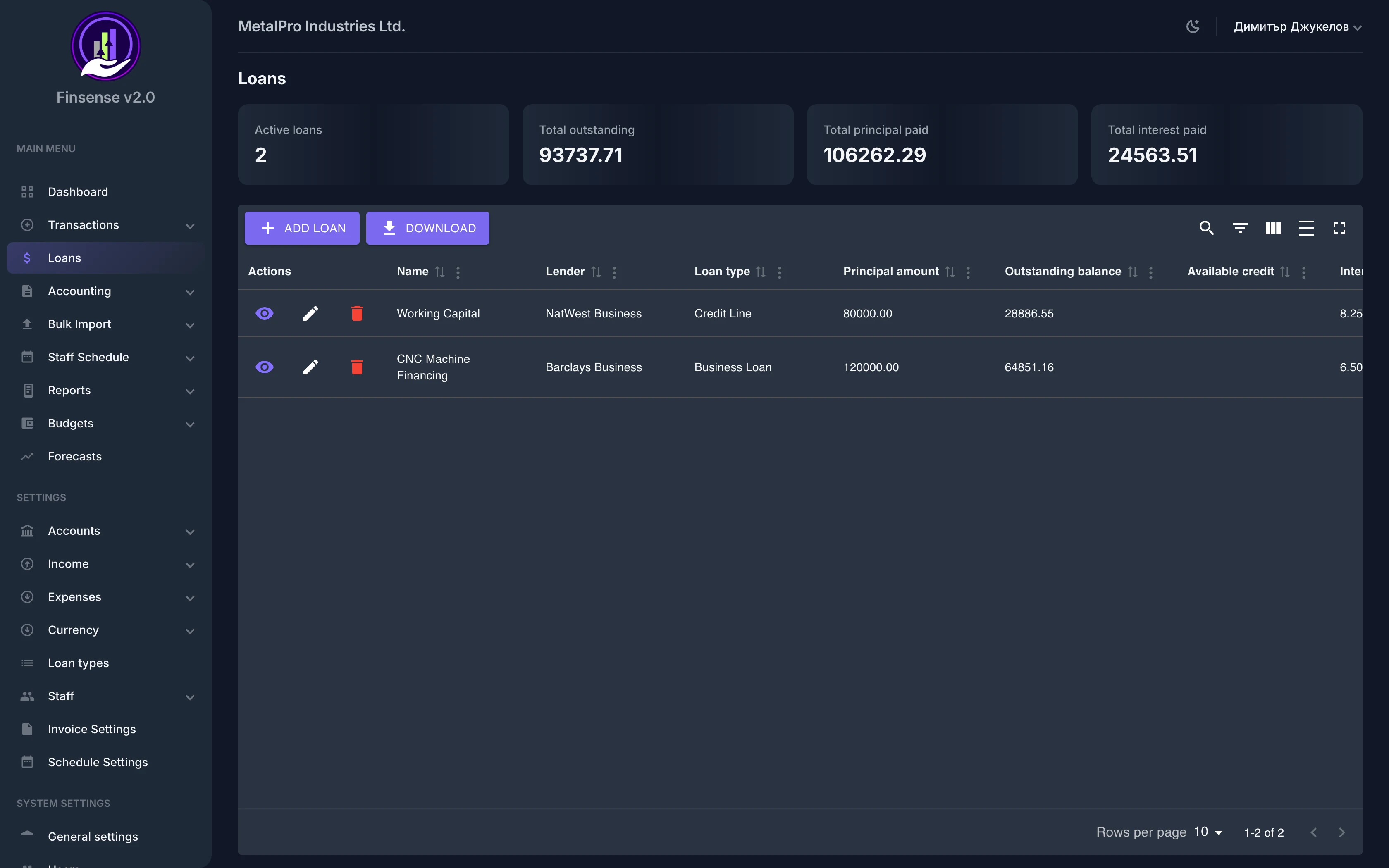Image resolution: width=1389 pixels, height=868 pixels.
Task: Open Rows per page dropdown
Action: [1208, 832]
